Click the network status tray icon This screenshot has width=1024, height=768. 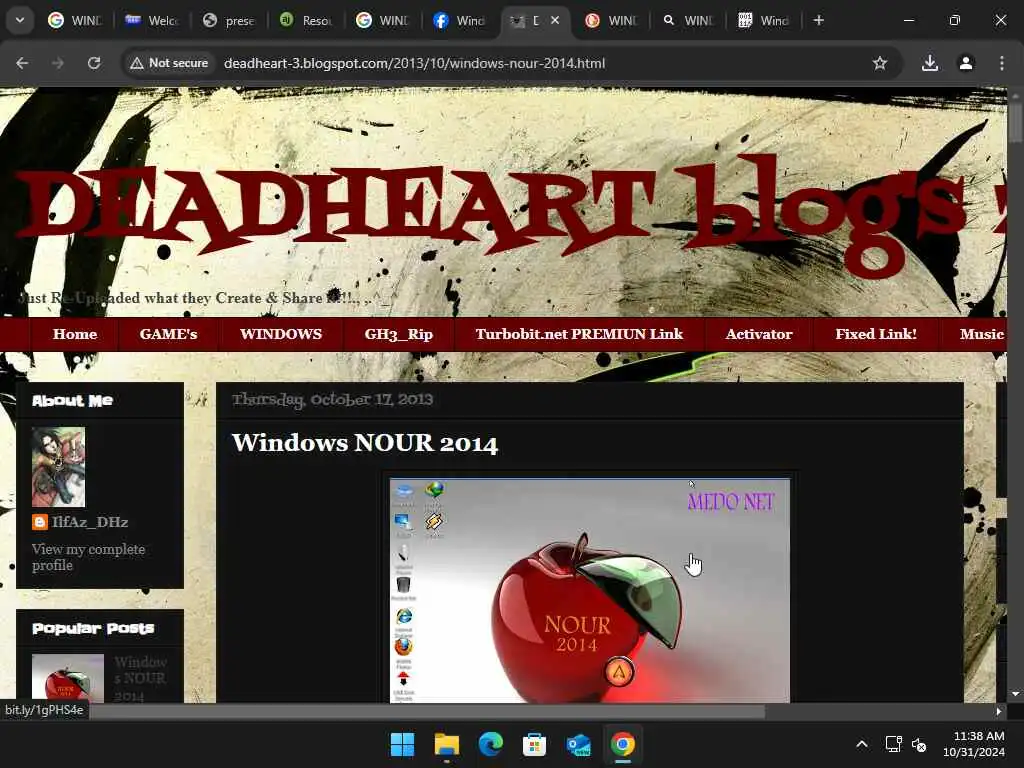(x=893, y=744)
